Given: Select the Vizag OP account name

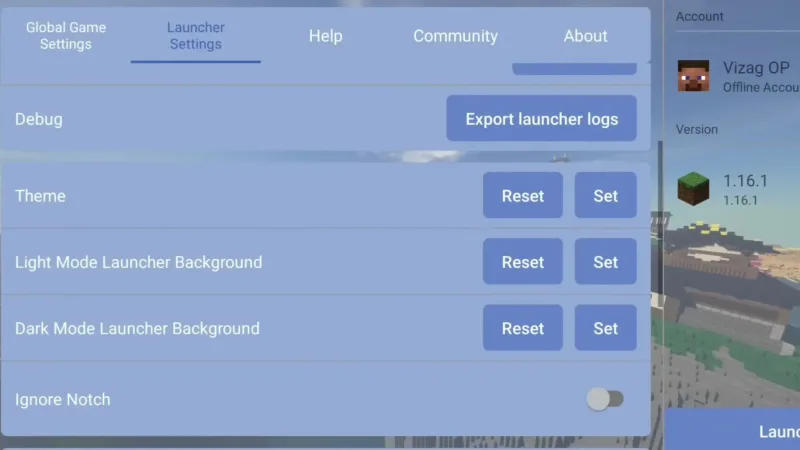Looking at the screenshot, I should point(756,68).
